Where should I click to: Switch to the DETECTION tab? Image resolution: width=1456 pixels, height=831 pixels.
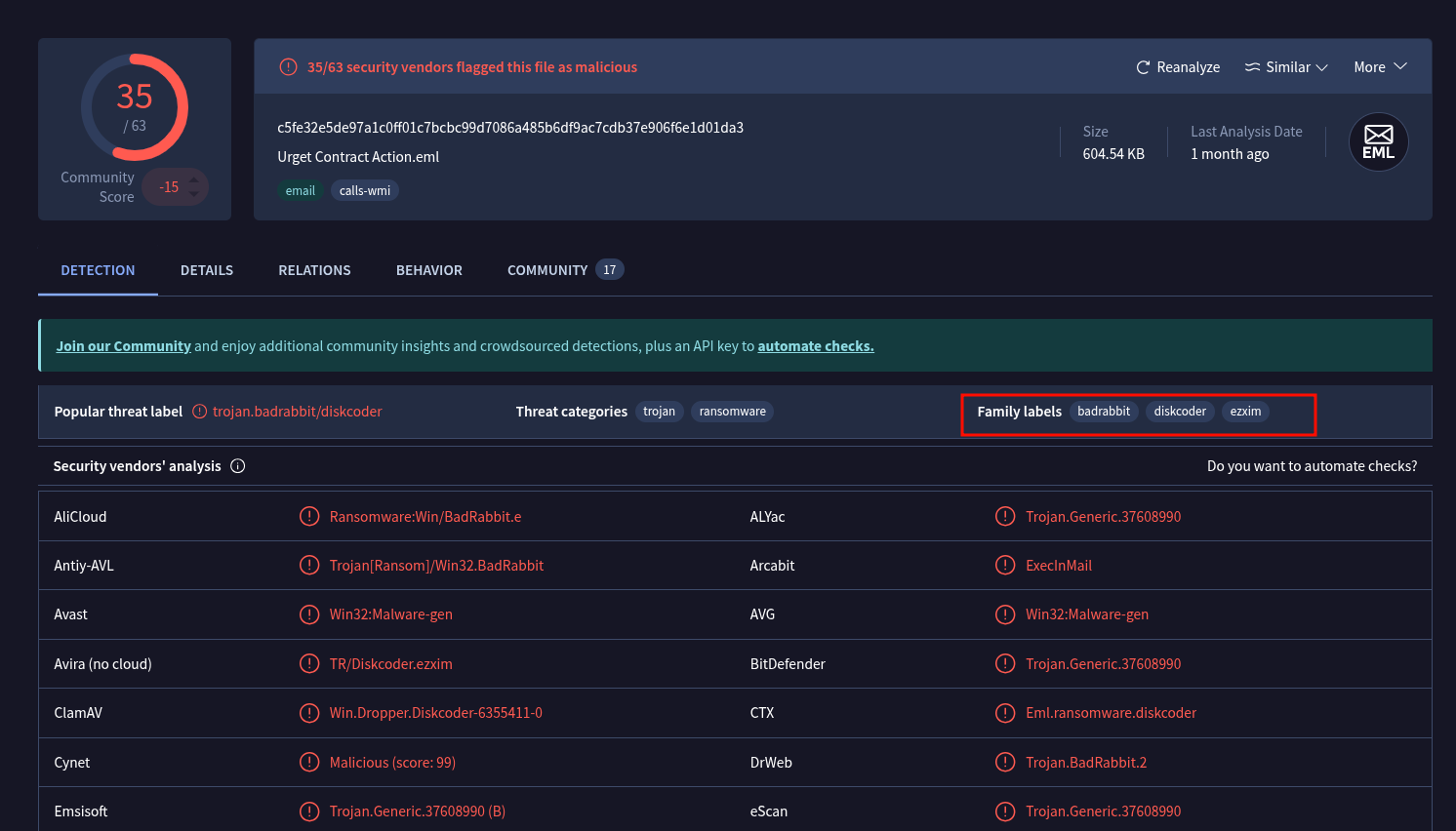98,270
